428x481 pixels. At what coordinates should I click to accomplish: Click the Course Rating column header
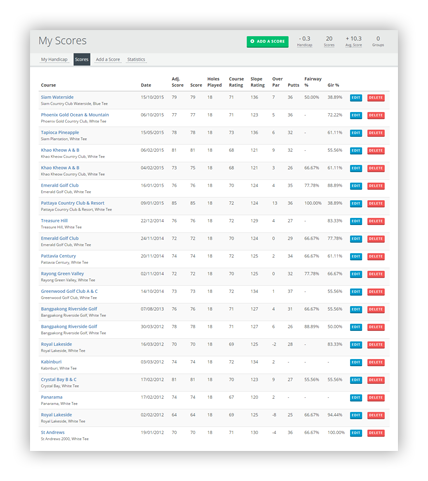[236, 82]
